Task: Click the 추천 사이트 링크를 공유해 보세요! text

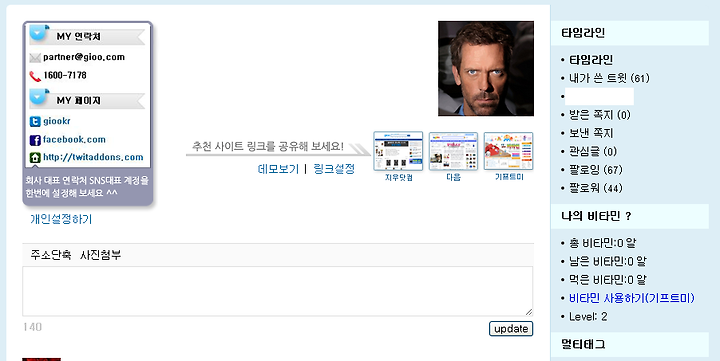Action: pos(268,147)
